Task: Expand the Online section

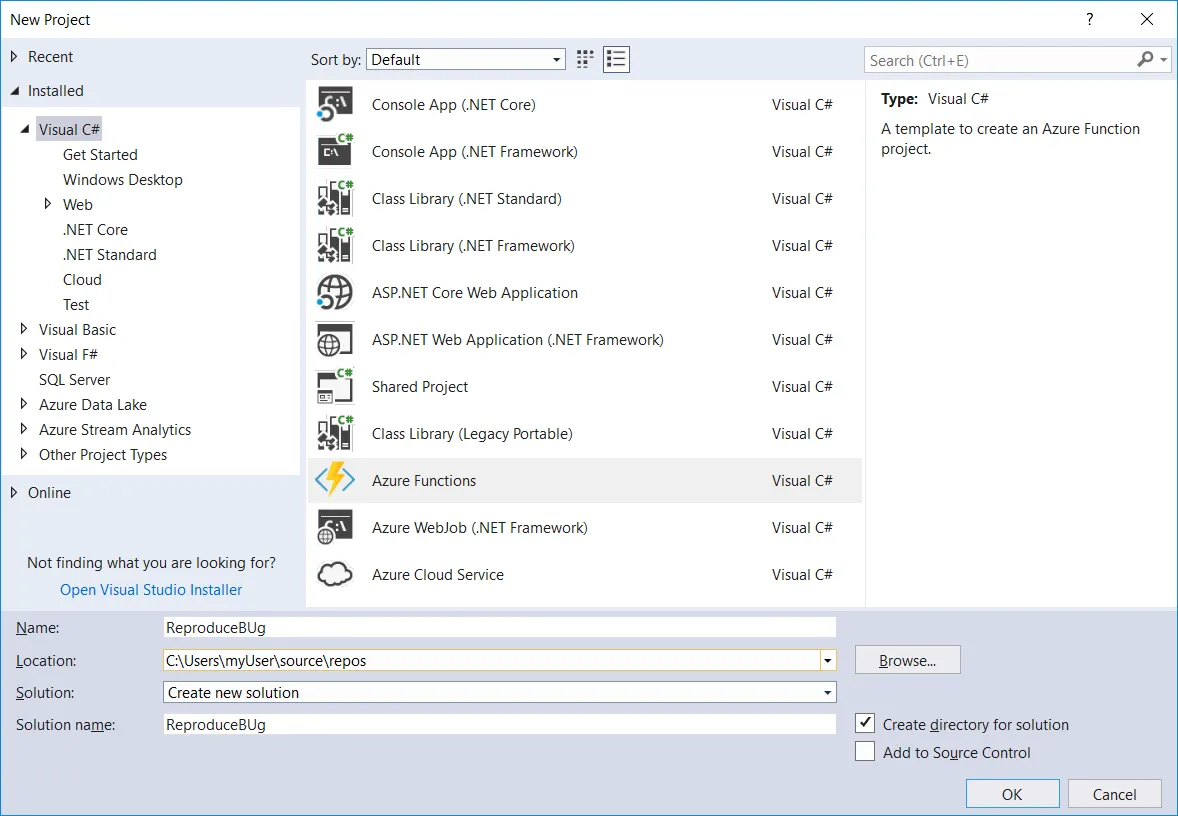Action: tap(14, 492)
